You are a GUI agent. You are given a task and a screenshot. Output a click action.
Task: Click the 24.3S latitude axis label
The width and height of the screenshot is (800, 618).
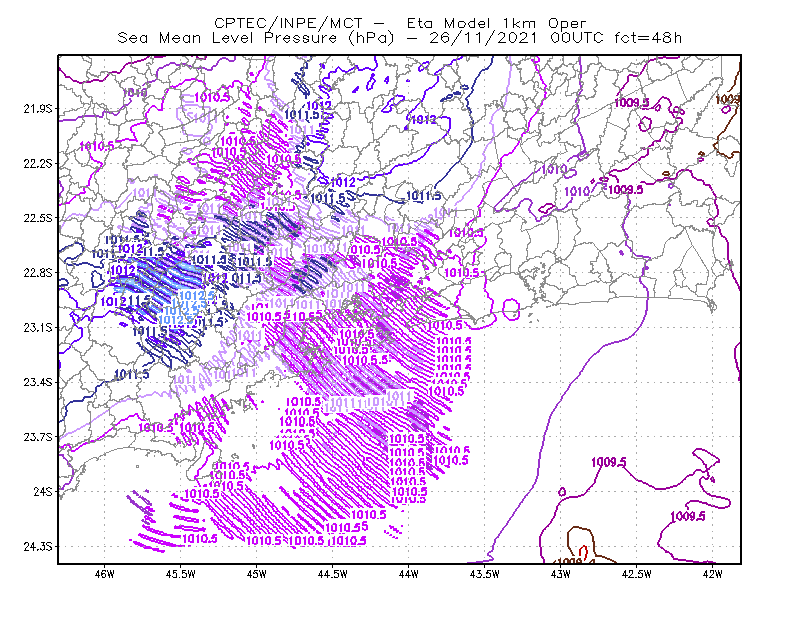pos(38,546)
